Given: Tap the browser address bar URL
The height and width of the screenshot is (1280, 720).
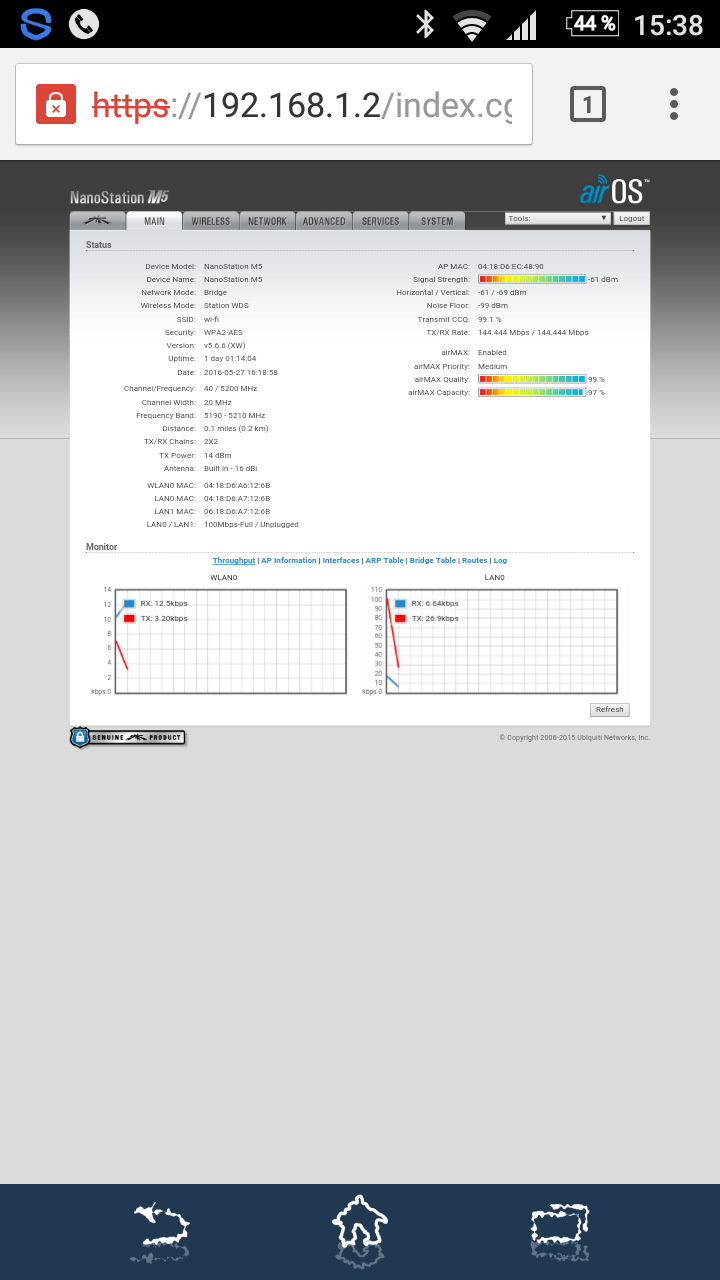Looking at the screenshot, I should point(302,105).
